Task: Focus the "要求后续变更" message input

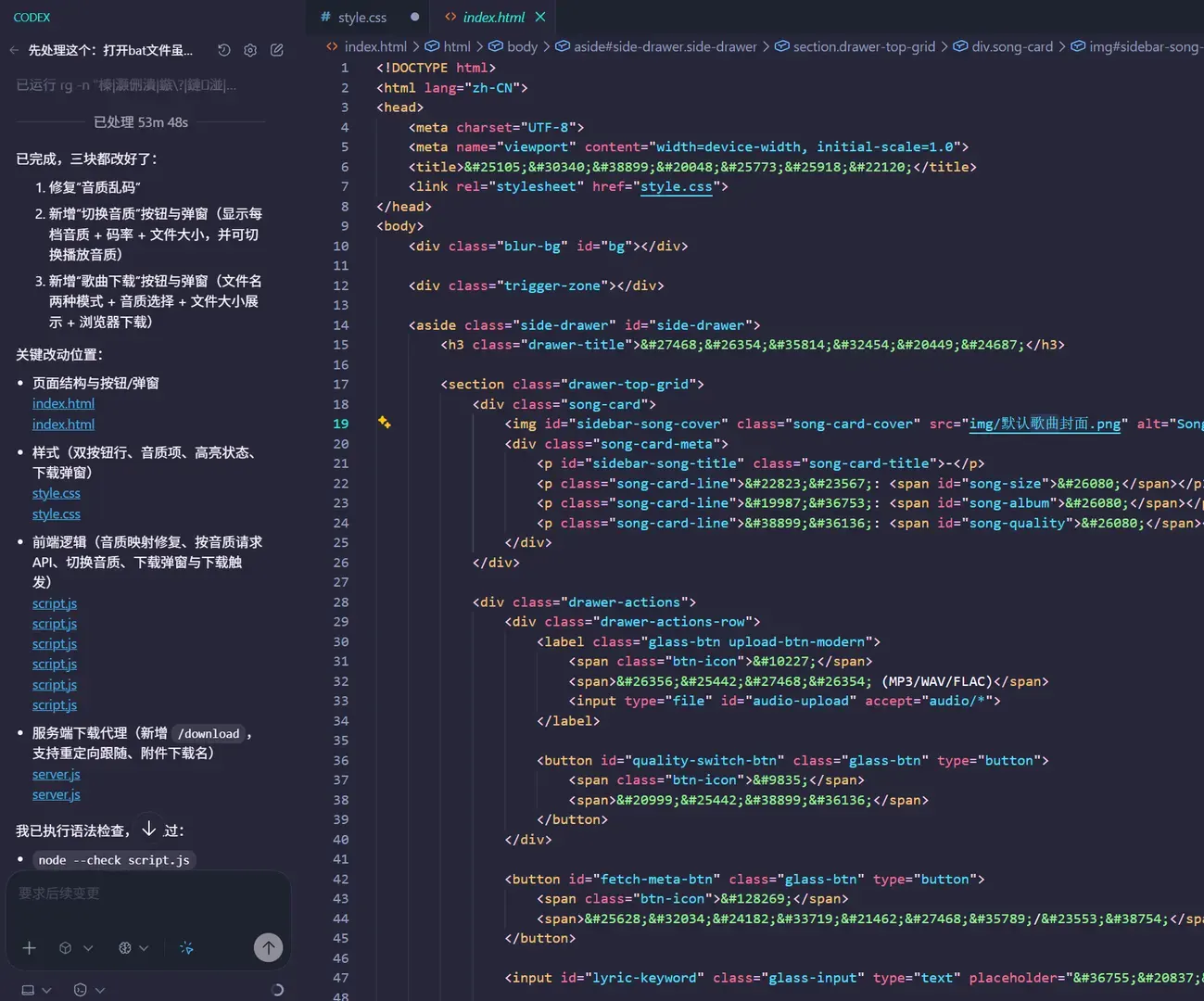Action: click(x=148, y=893)
